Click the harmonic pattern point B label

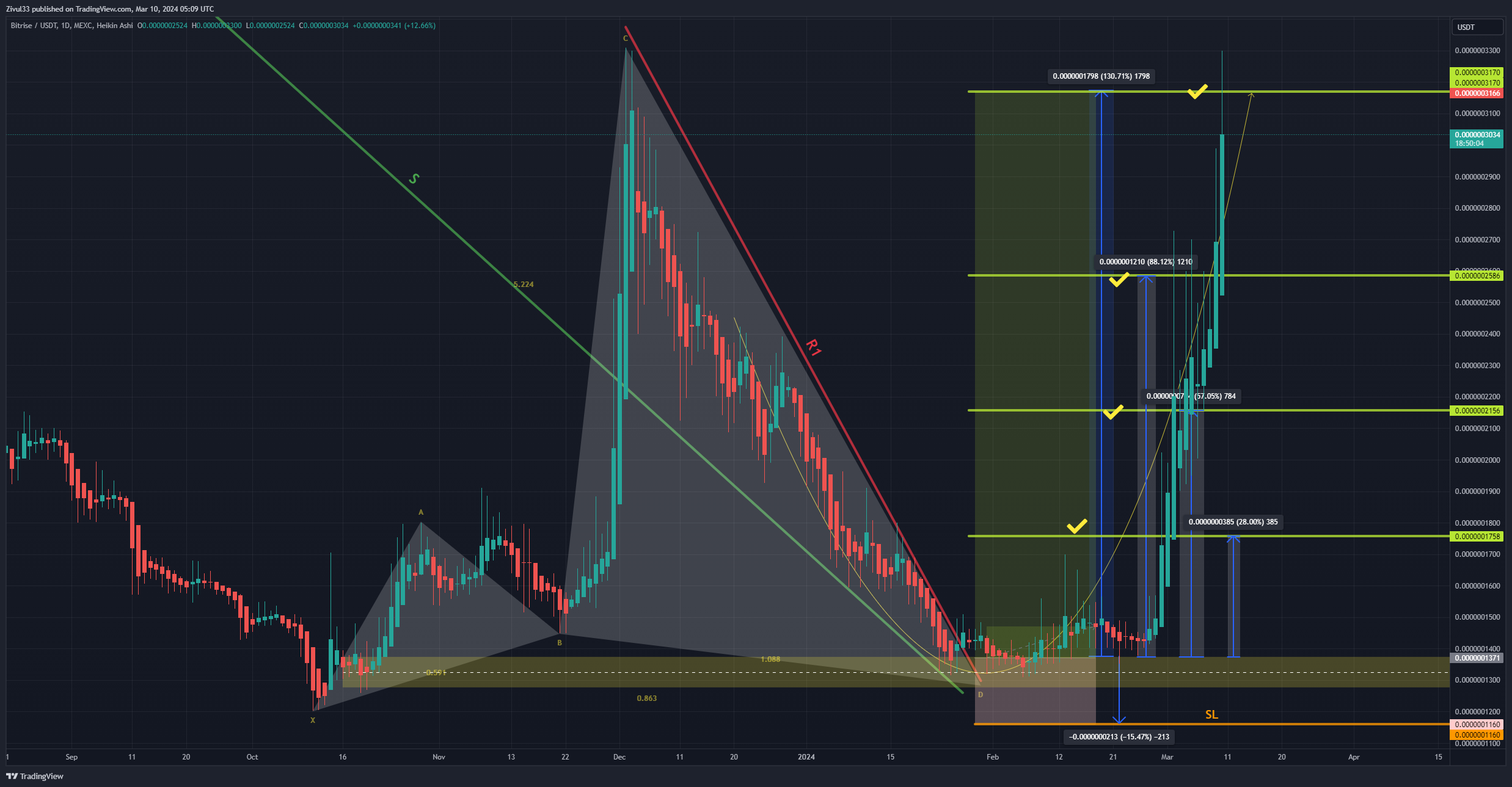point(559,642)
